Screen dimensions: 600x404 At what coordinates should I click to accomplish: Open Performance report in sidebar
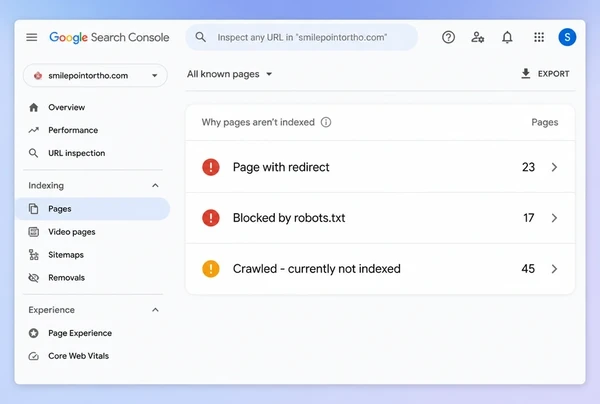(x=73, y=130)
